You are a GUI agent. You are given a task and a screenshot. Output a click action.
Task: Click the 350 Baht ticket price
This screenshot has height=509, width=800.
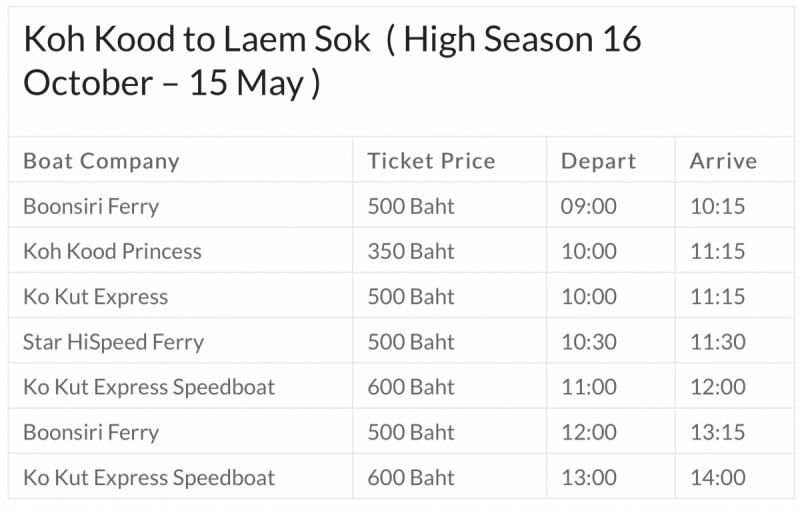(x=410, y=251)
